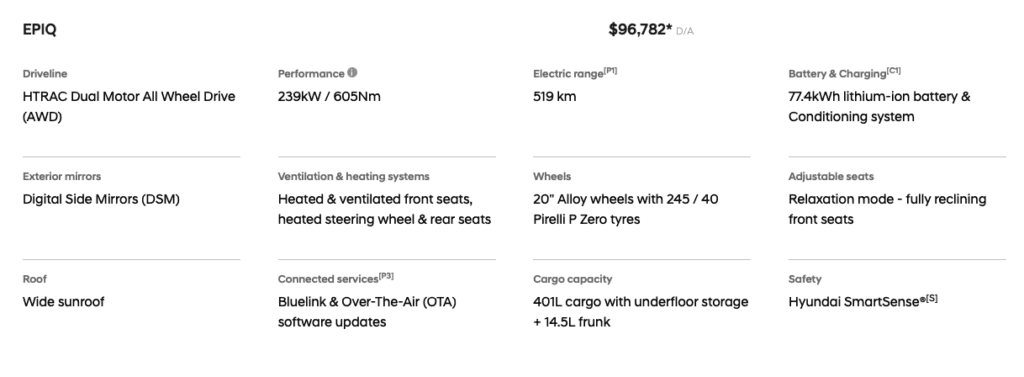1024x377 pixels.
Task: Open the Performance info icon
Action: pyautogui.click(x=352, y=73)
